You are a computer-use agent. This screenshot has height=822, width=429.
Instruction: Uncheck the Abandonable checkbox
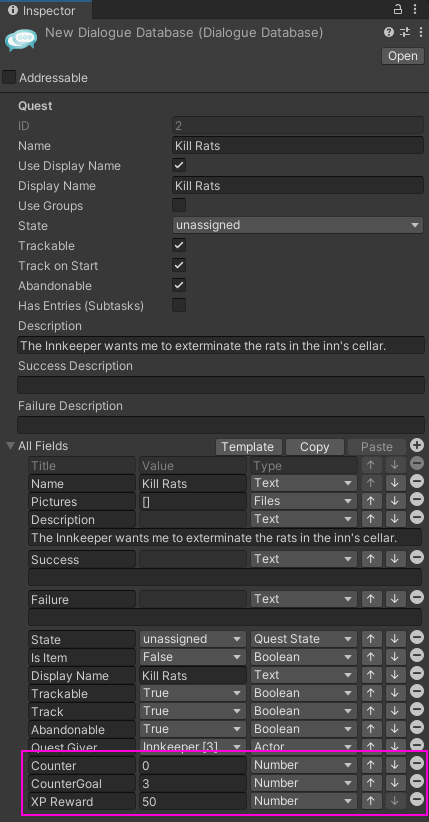(179, 285)
